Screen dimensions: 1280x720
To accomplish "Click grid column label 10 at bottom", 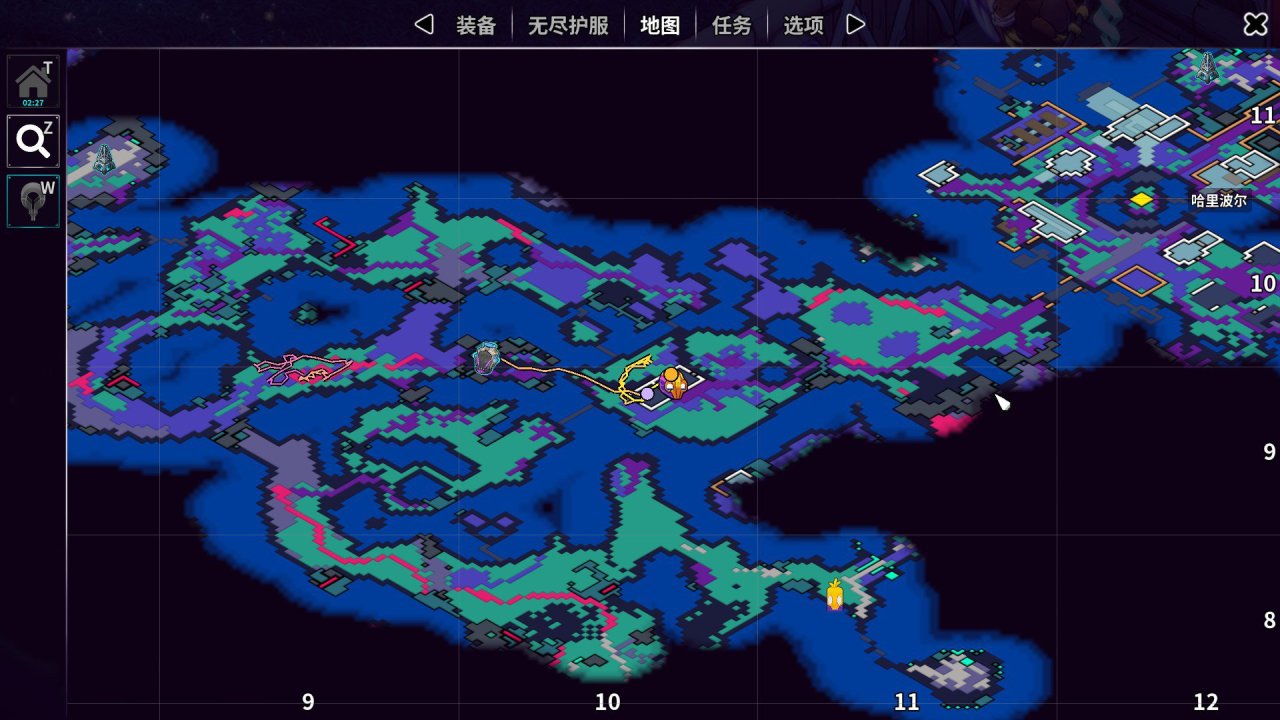I will (607, 702).
